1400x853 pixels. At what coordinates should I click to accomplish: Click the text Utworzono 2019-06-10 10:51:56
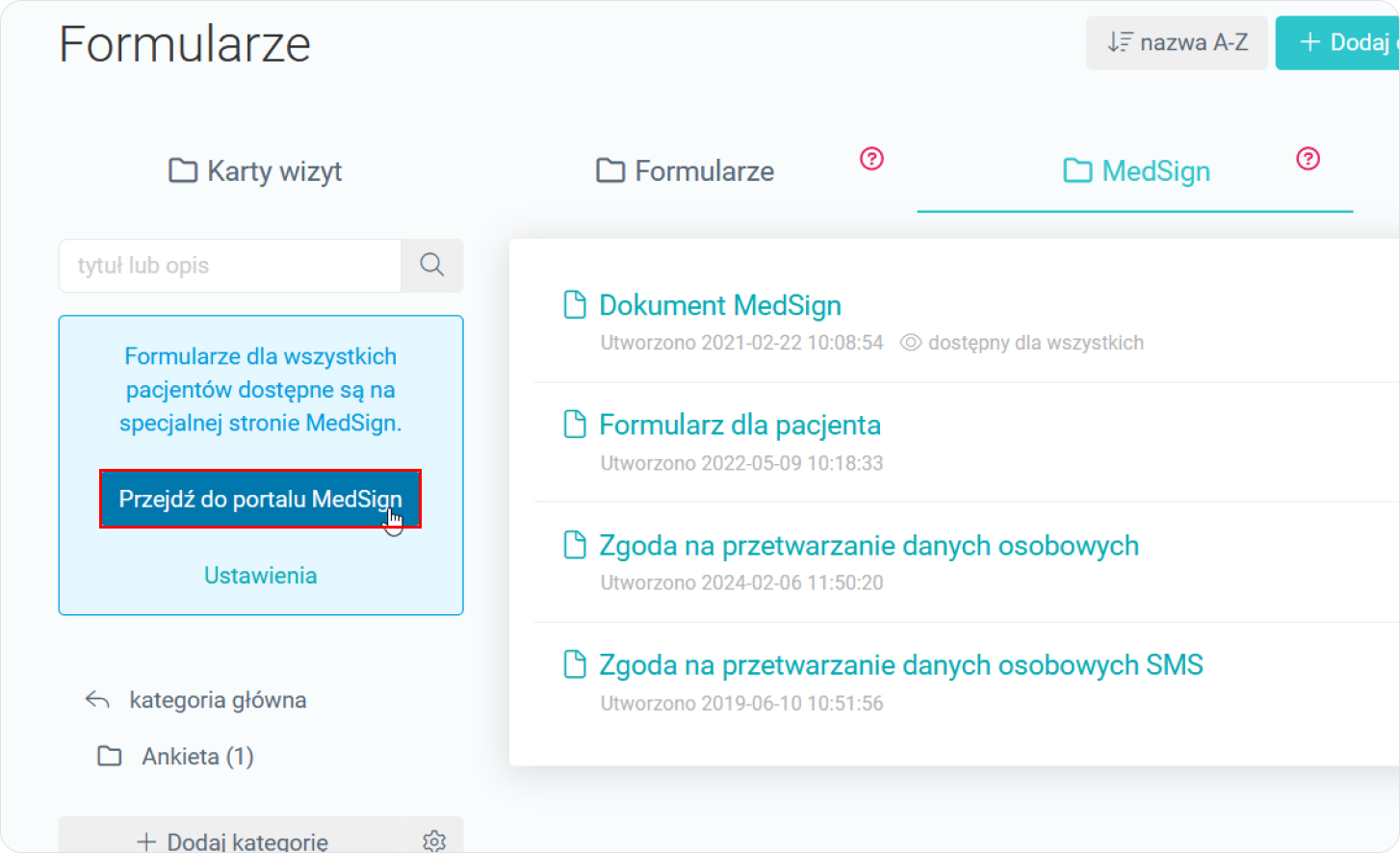click(741, 703)
